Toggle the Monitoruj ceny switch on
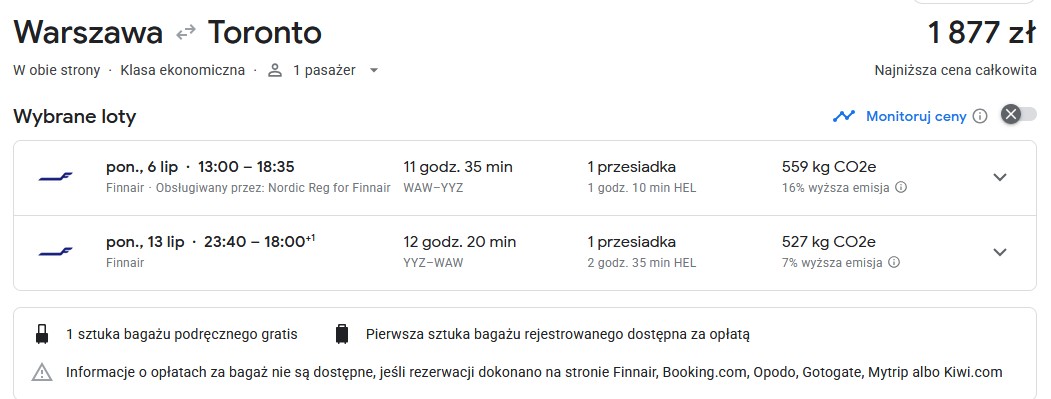The width and height of the screenshot is (1051, 399). point(1018,115)
